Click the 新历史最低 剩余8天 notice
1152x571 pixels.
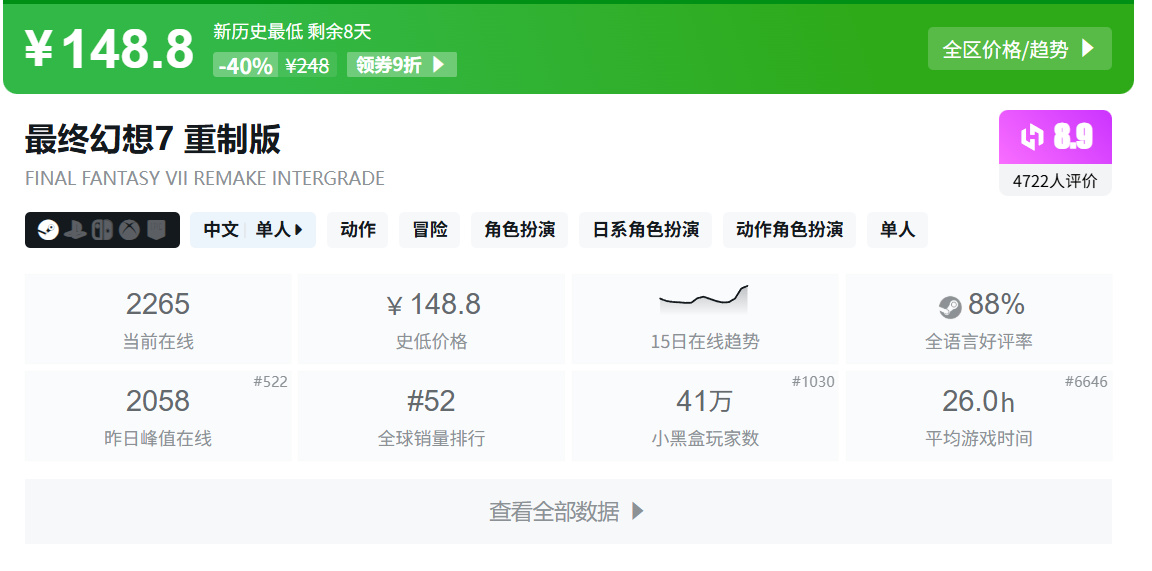pos(292,32)
